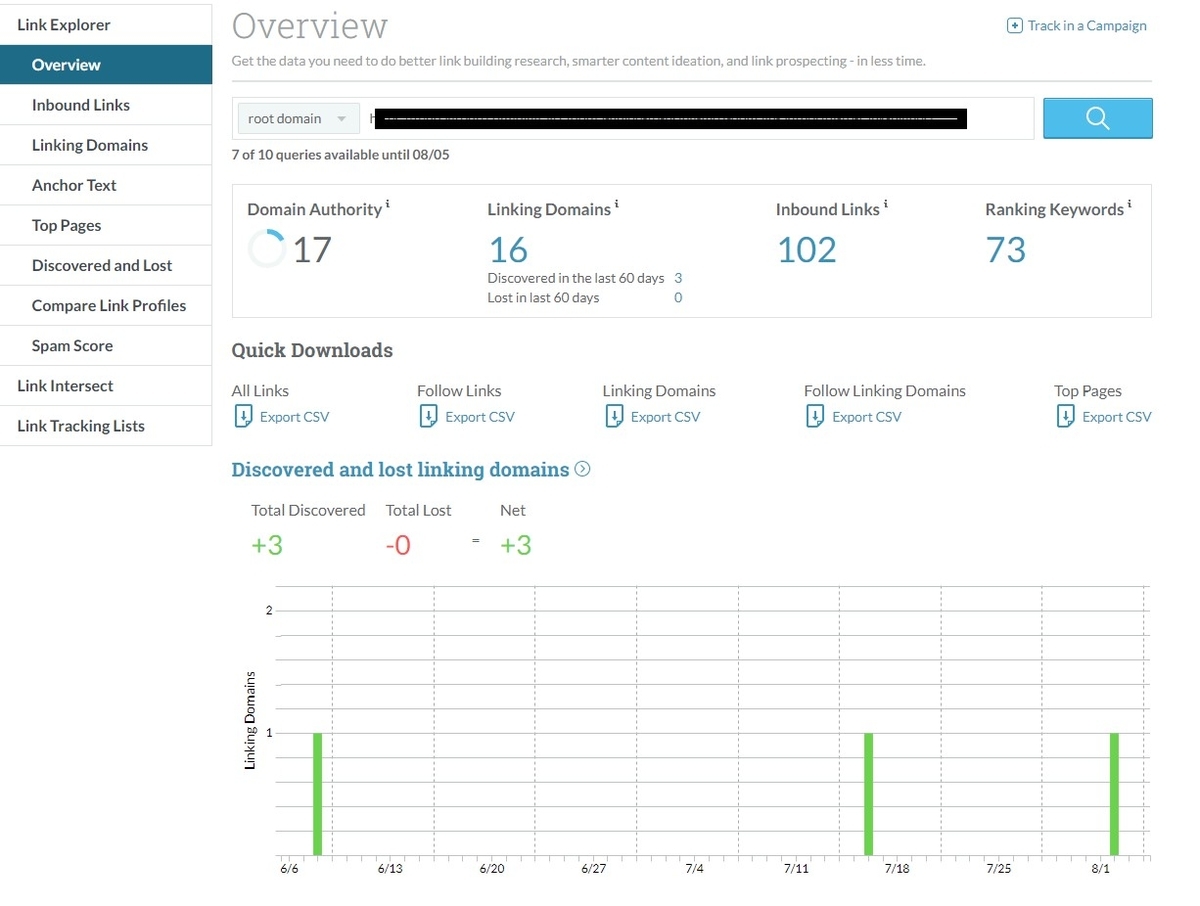Image resolution: width=1200 pixels, height=906 pixels.
Task: Click Export CSV under Follow Linking Domains
Action: tap(867, 417)
